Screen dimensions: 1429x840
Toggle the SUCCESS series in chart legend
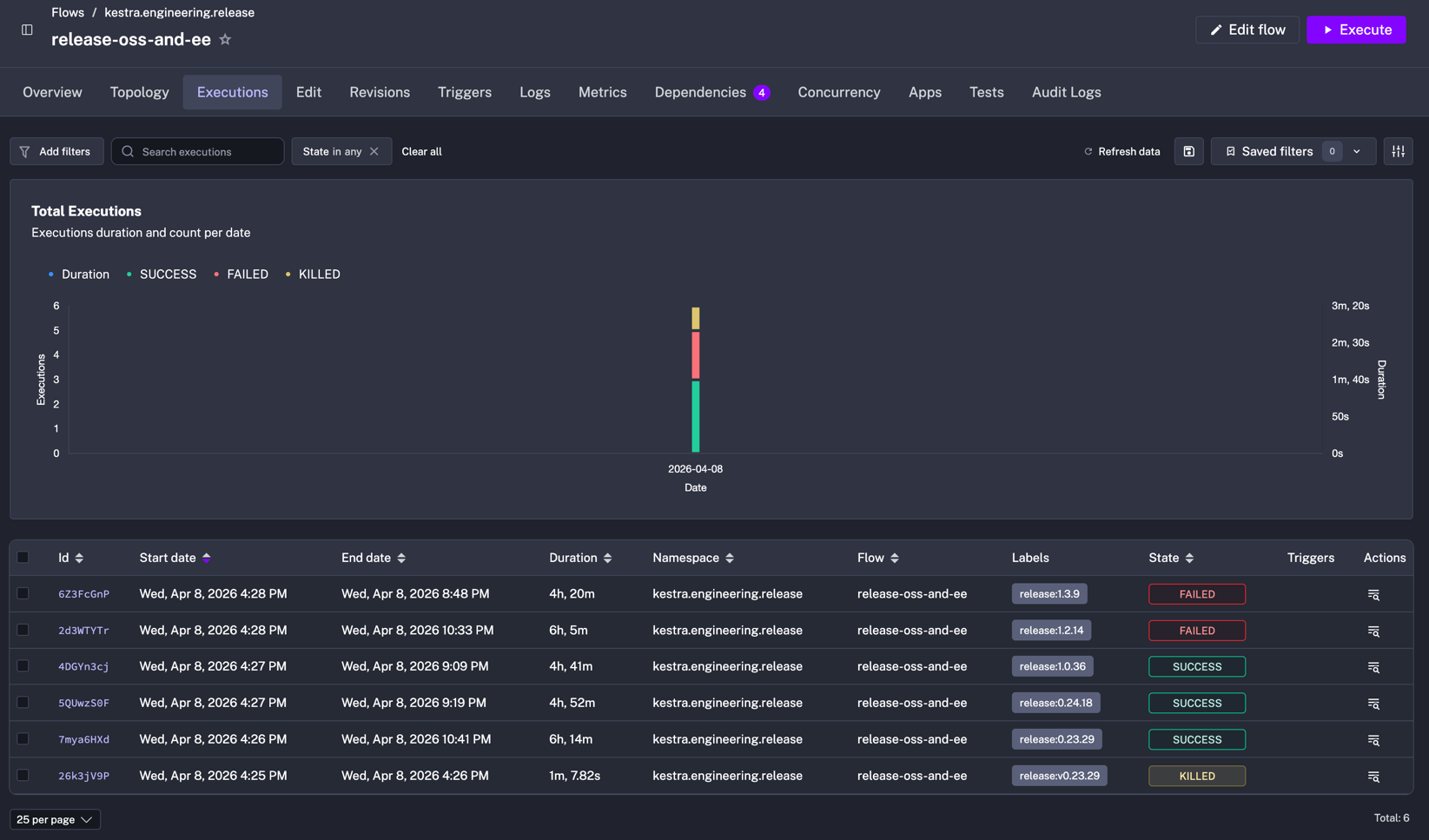(x=161, y=274)
